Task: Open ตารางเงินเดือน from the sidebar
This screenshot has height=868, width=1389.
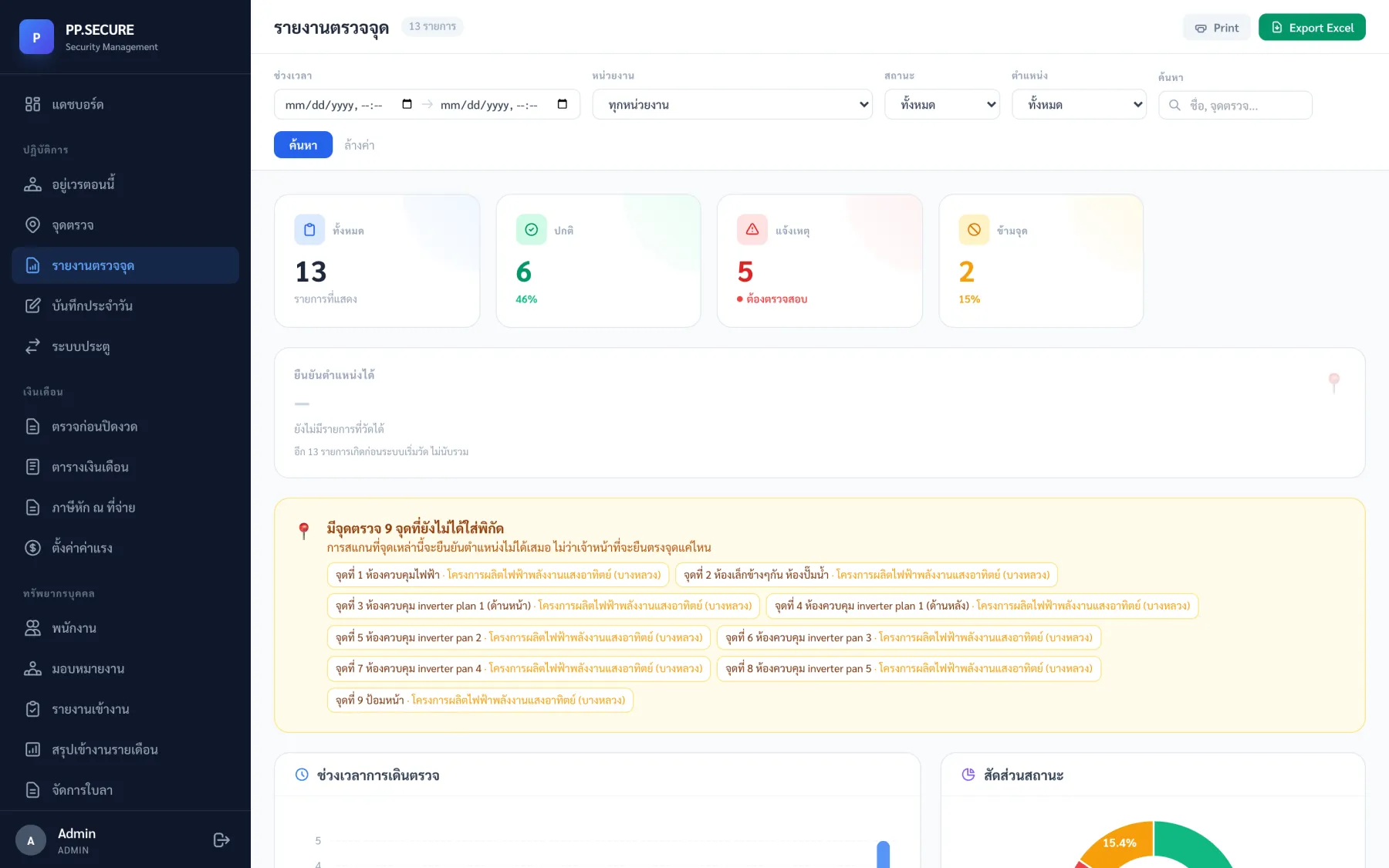Action: tap(125, 467)
